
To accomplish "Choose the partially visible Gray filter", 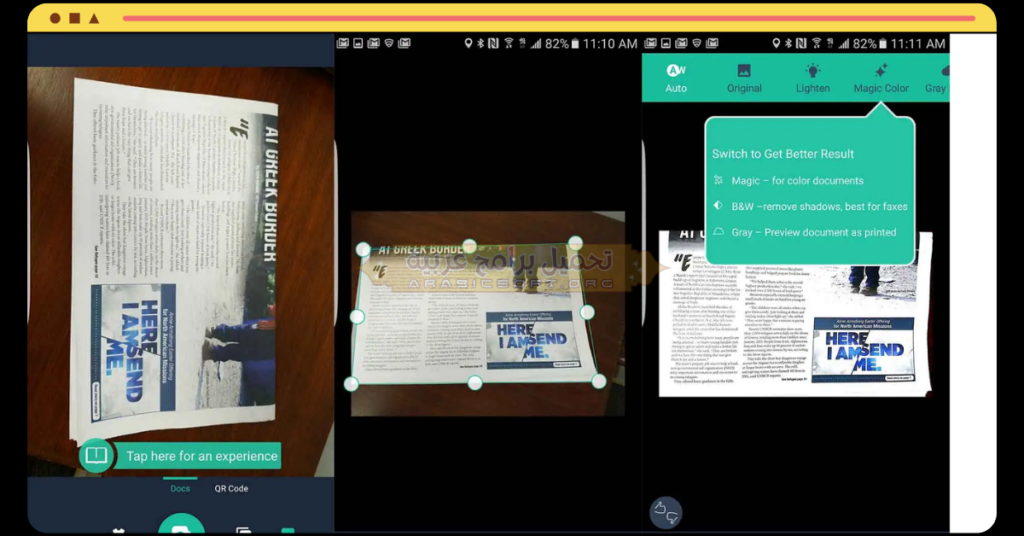I will click(936, 78).
